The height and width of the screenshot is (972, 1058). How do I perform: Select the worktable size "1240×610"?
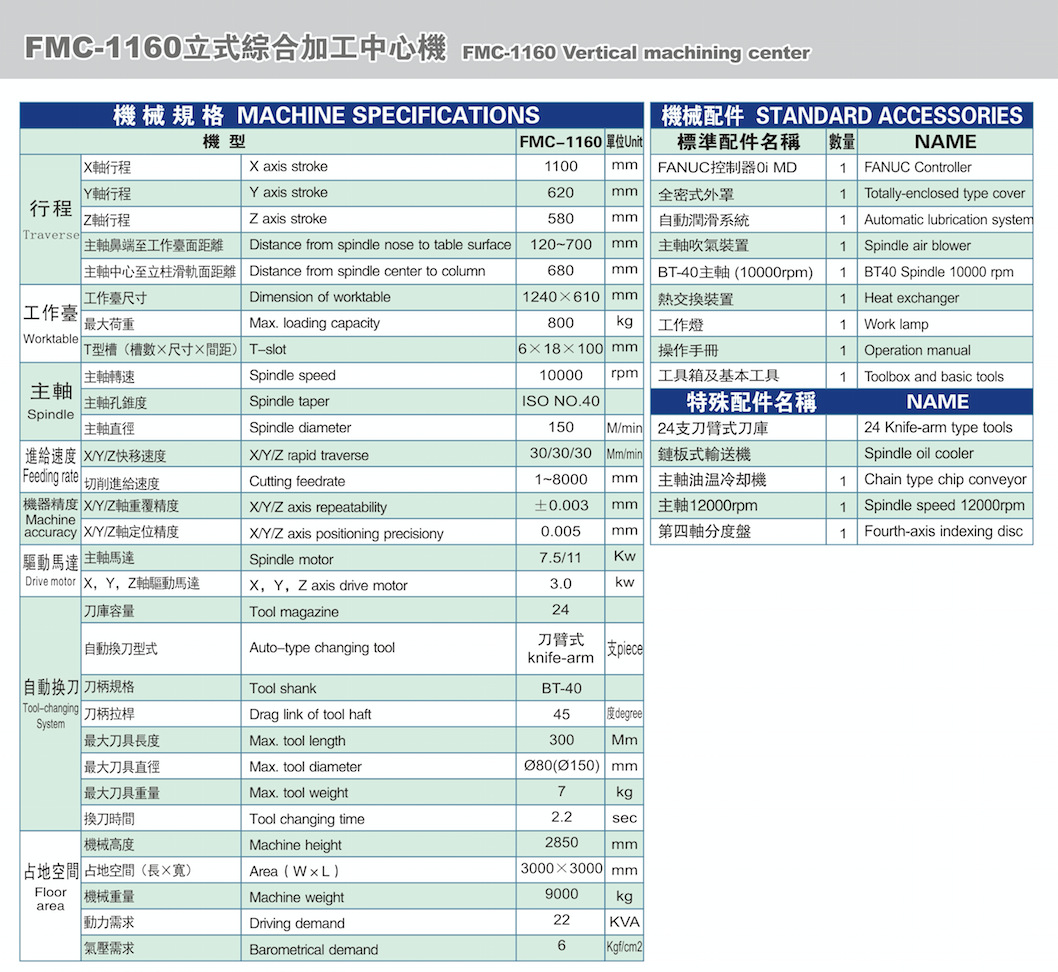click(561, 297)
